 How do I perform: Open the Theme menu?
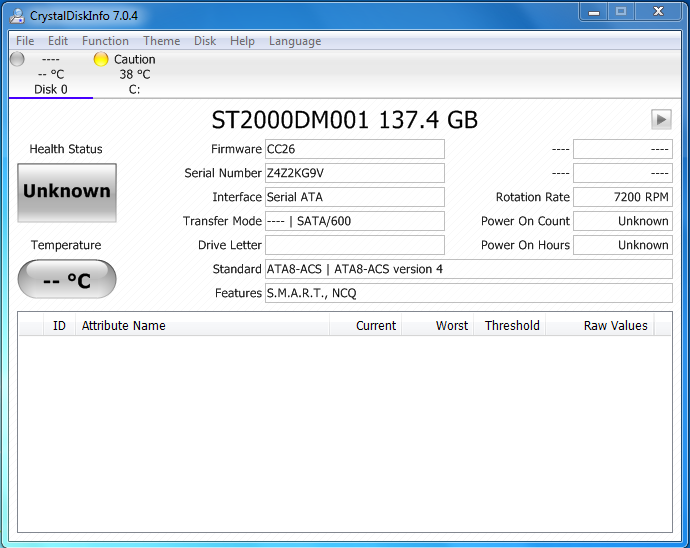pos(161,41)
